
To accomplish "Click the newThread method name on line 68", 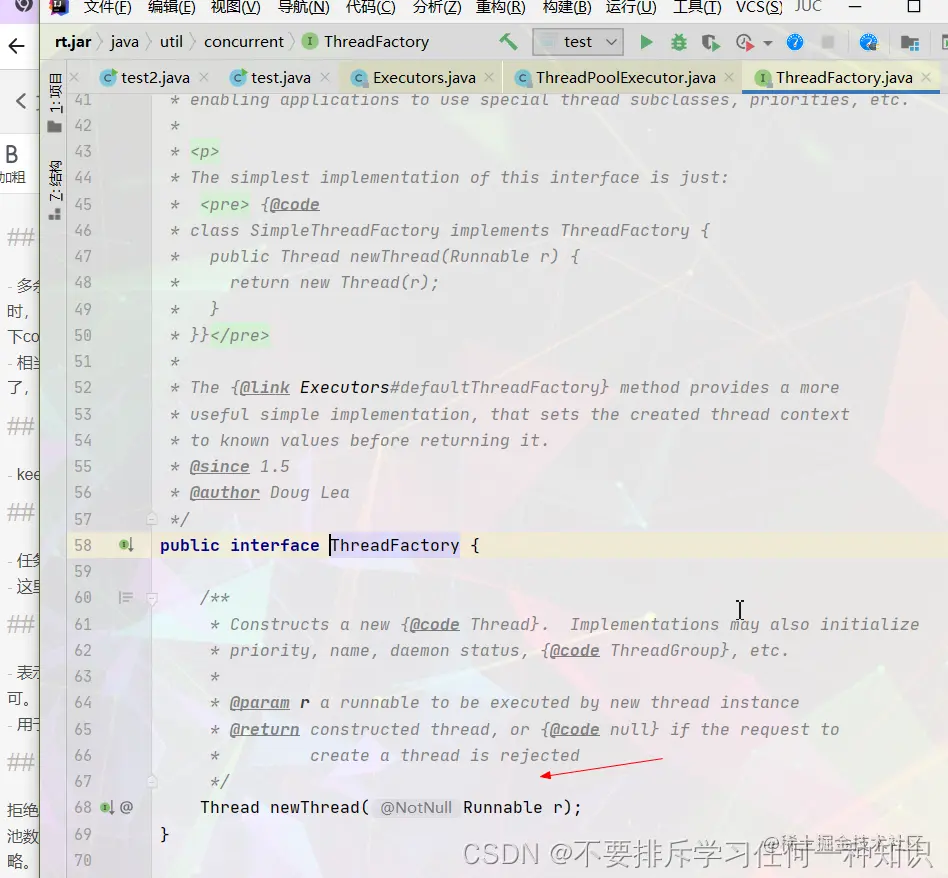I will [315, 808].
